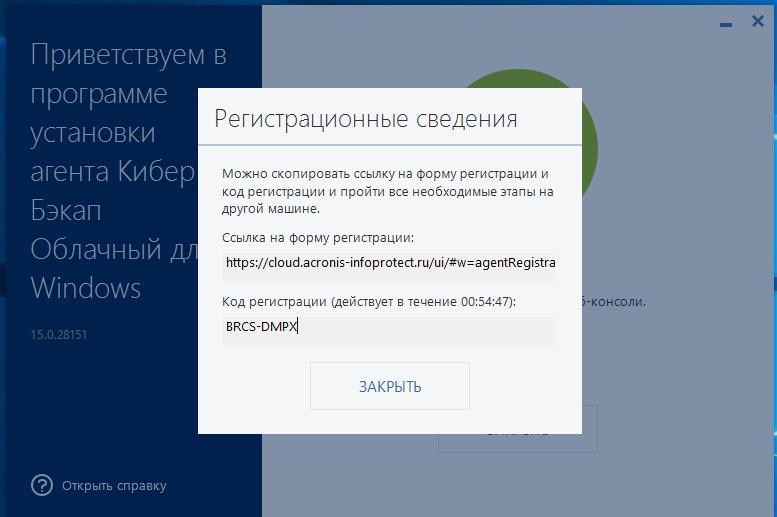This screenshot has height=517, width=777.
Task: Click the Регистрационные сведения dialog title
Action: pos(366,119)
